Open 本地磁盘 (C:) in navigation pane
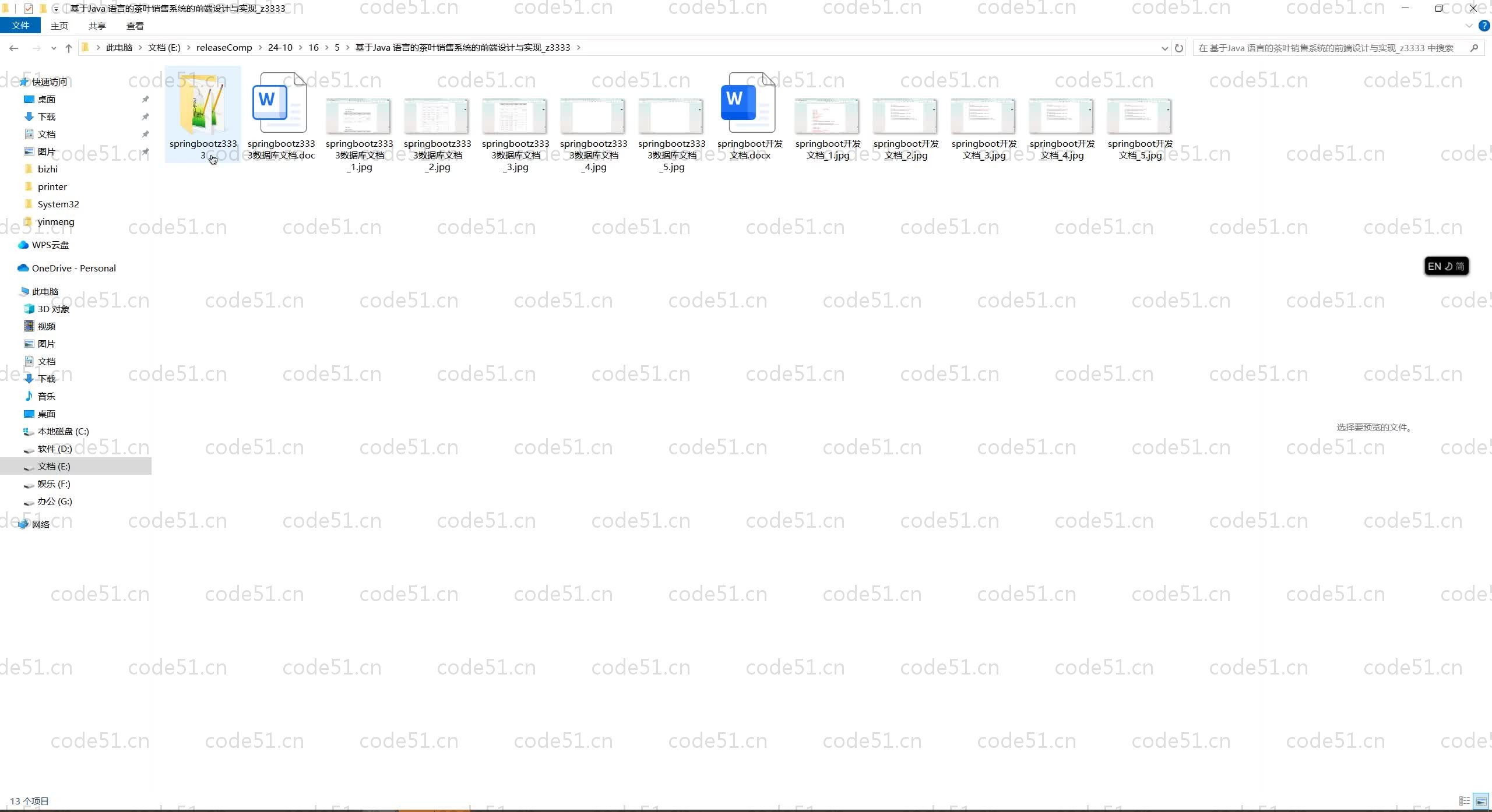 coord(63,431)
